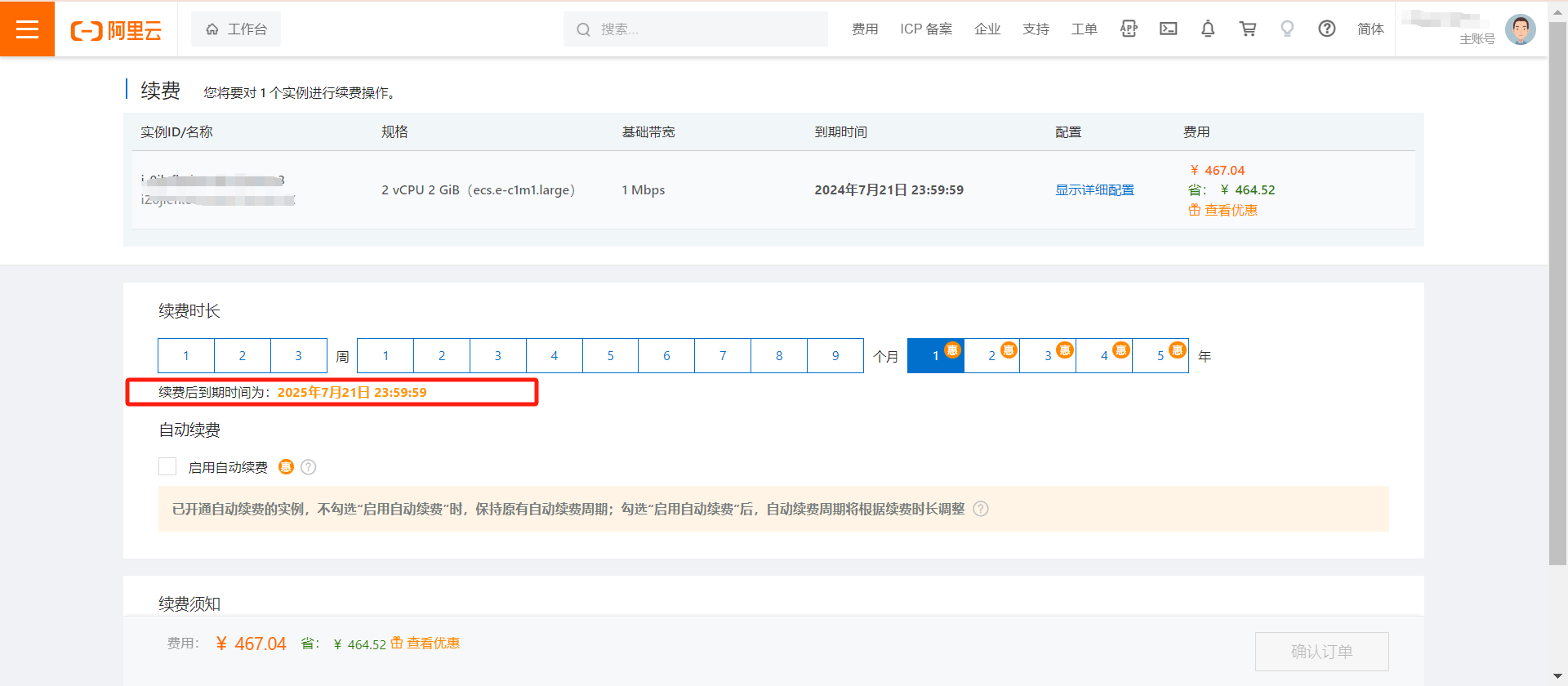Open the ICP 备案 menu
The height and width of the screenshot is (686, 1568).
(926, 29)
